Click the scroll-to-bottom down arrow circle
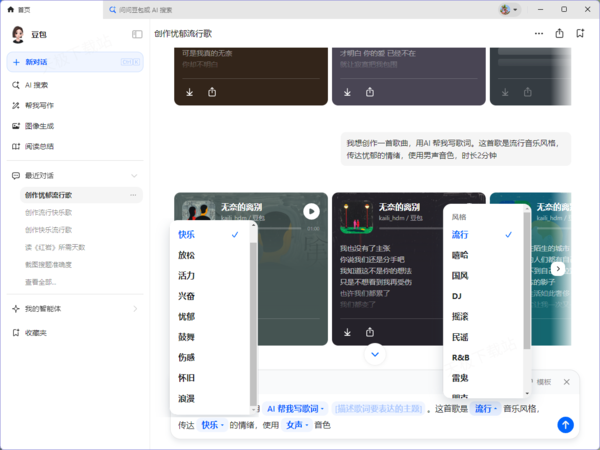The height and width of the screenshot is (450, 600). 375,353
